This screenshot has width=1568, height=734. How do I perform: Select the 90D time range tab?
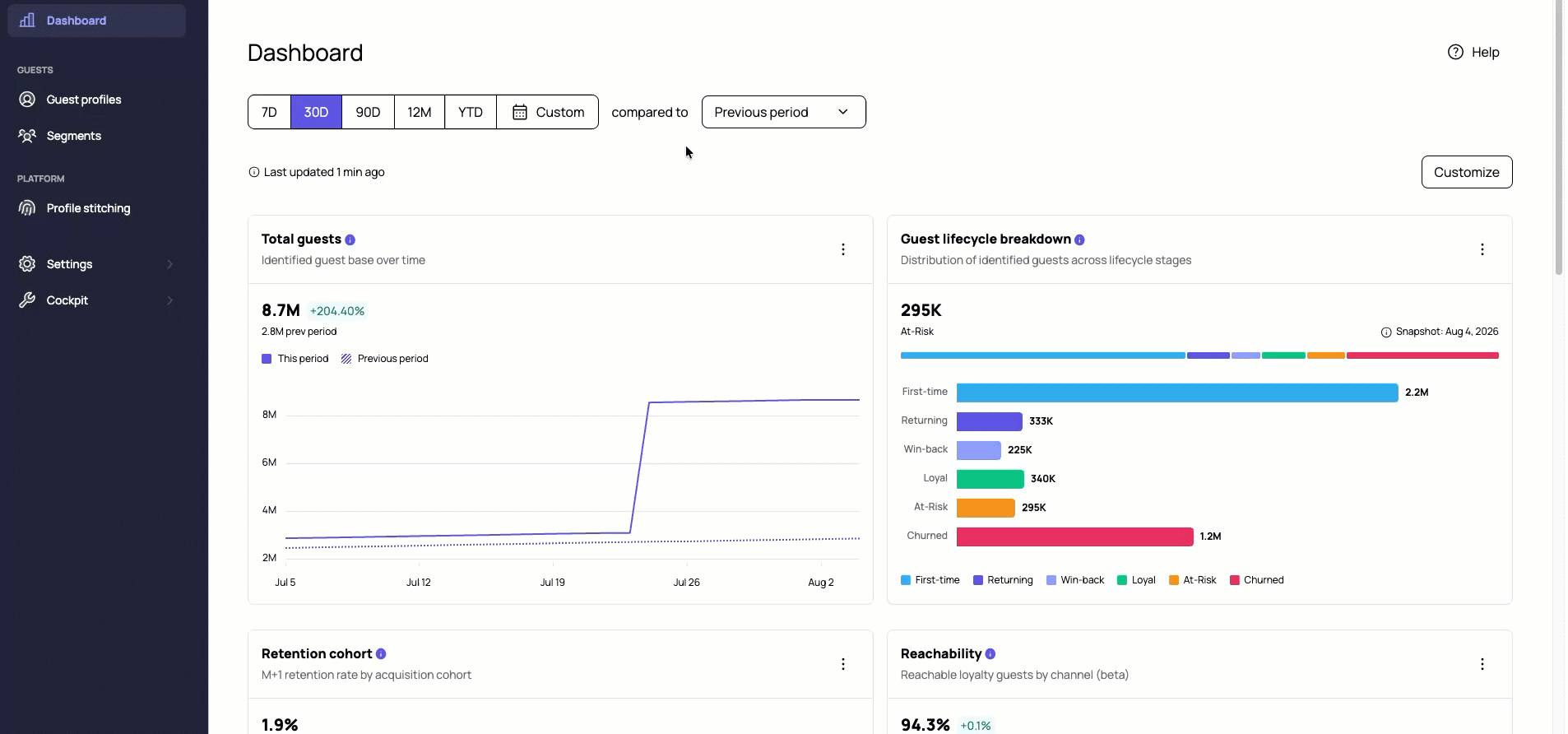[x=368, y=112]
